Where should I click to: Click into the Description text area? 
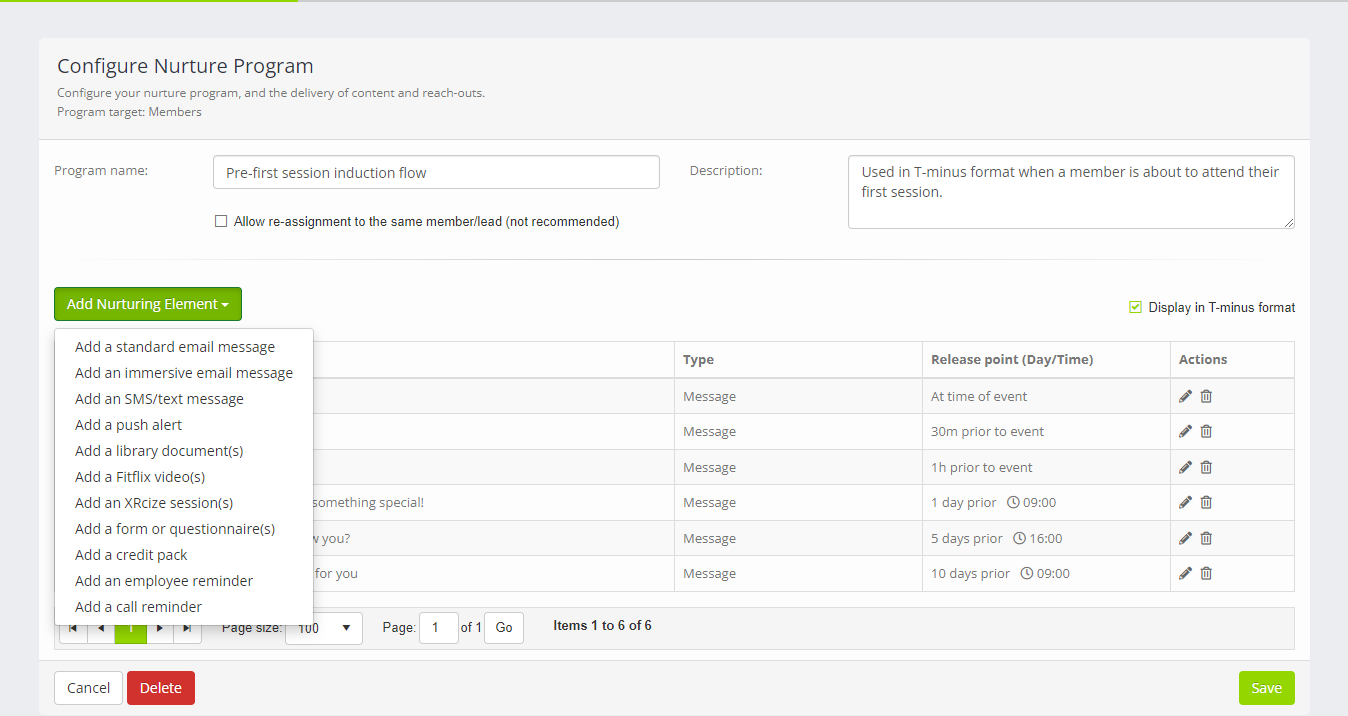click(1071, 192)
